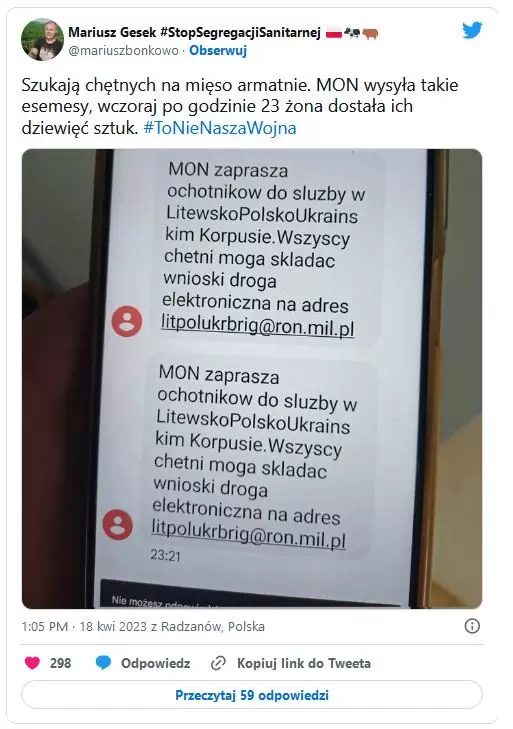Select Kopiuj link do Tweeta
Image resolution: width=513 pixels, height=729 pixels.
tap(304, 663)
